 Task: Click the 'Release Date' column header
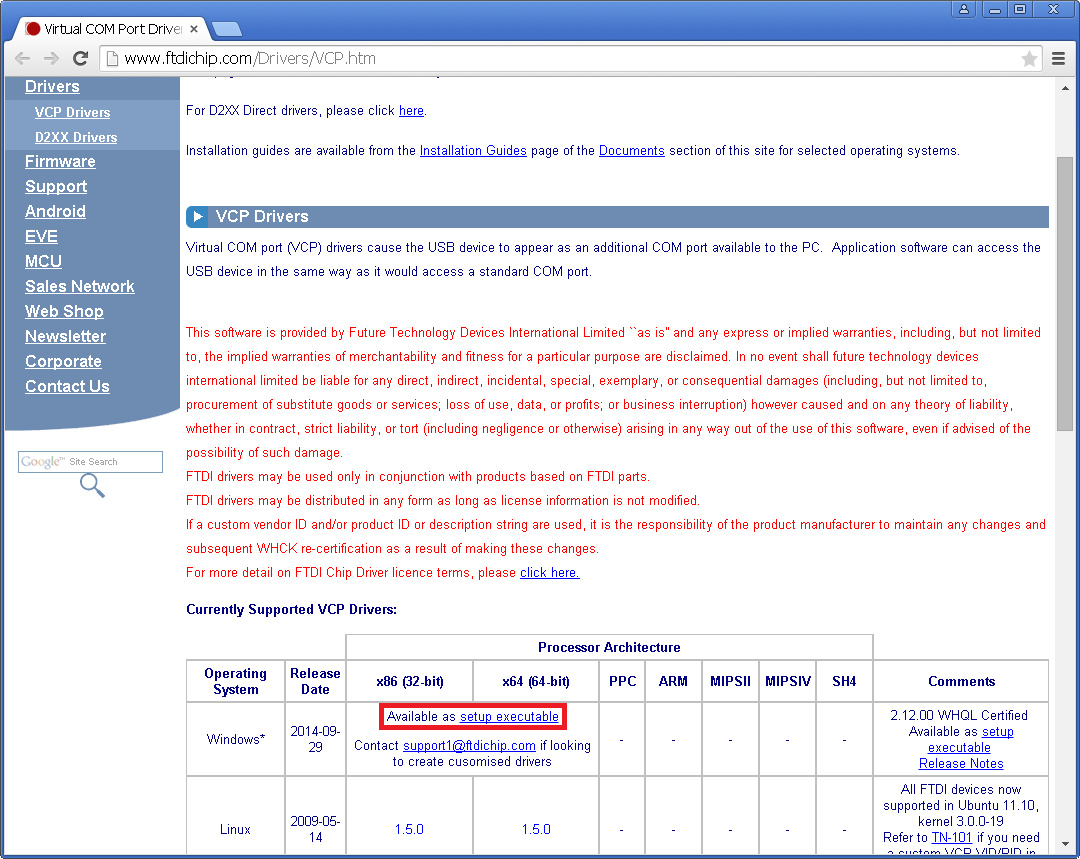315,681
